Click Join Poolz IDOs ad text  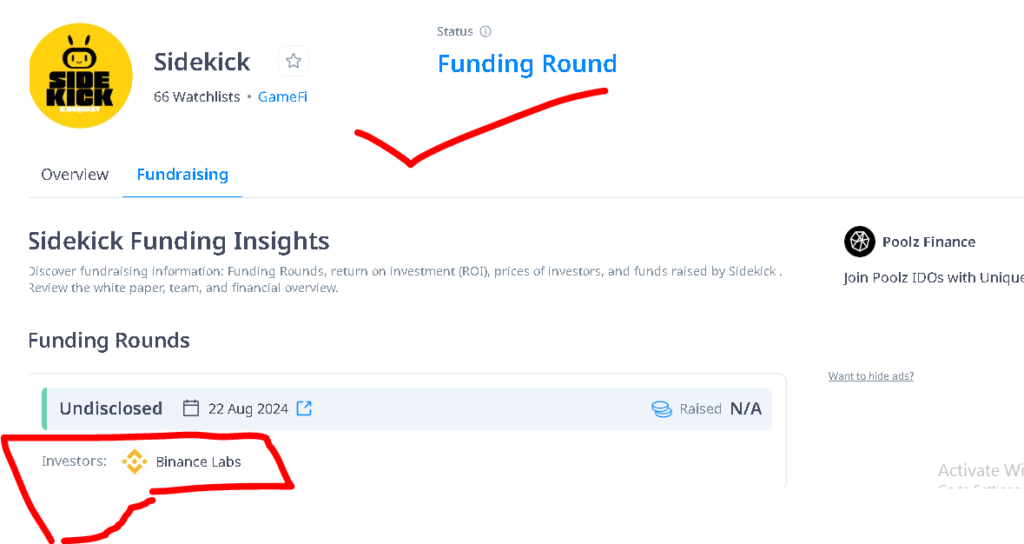point(933,278)
